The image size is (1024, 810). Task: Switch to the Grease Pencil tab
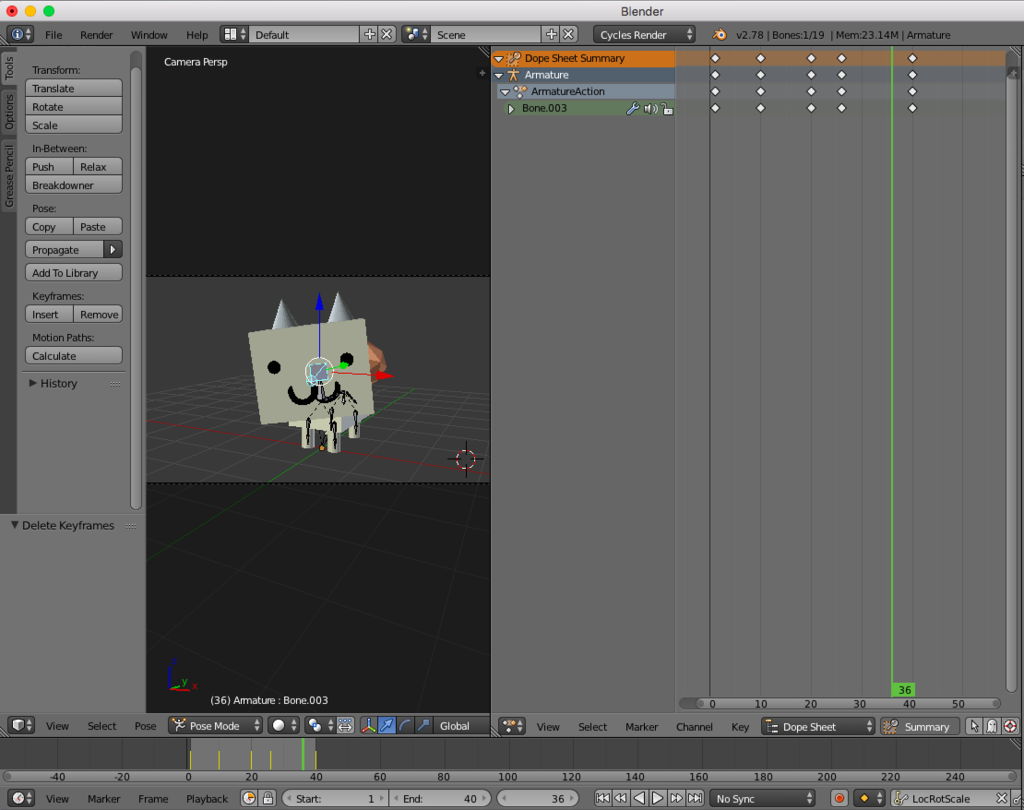pos(8,176)
